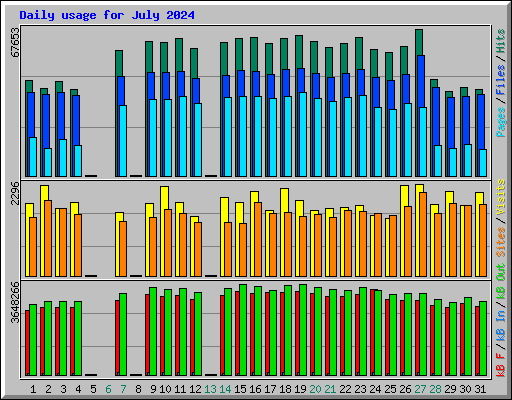Select the orange Sites bar for day 27
Viewport: 512px width, 400px height.
click(x=423, y=234)
